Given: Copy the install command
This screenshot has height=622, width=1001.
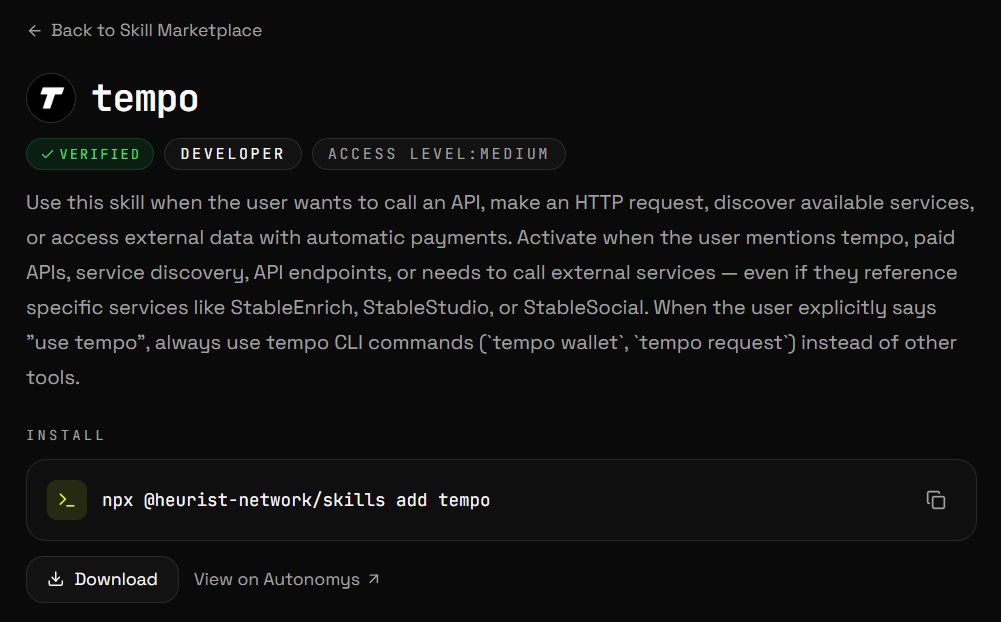Looking at the screenshot, I should point(936,500).
